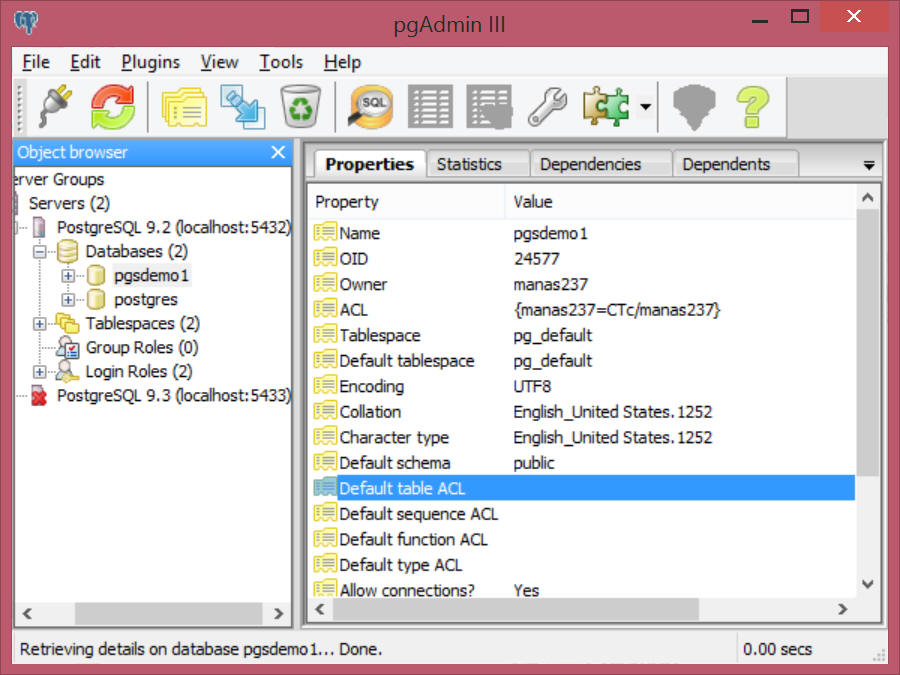This screenshot has height=675, width=900.
Task: Open the tab list dropdown arrow
Action: tap(869, 165)
